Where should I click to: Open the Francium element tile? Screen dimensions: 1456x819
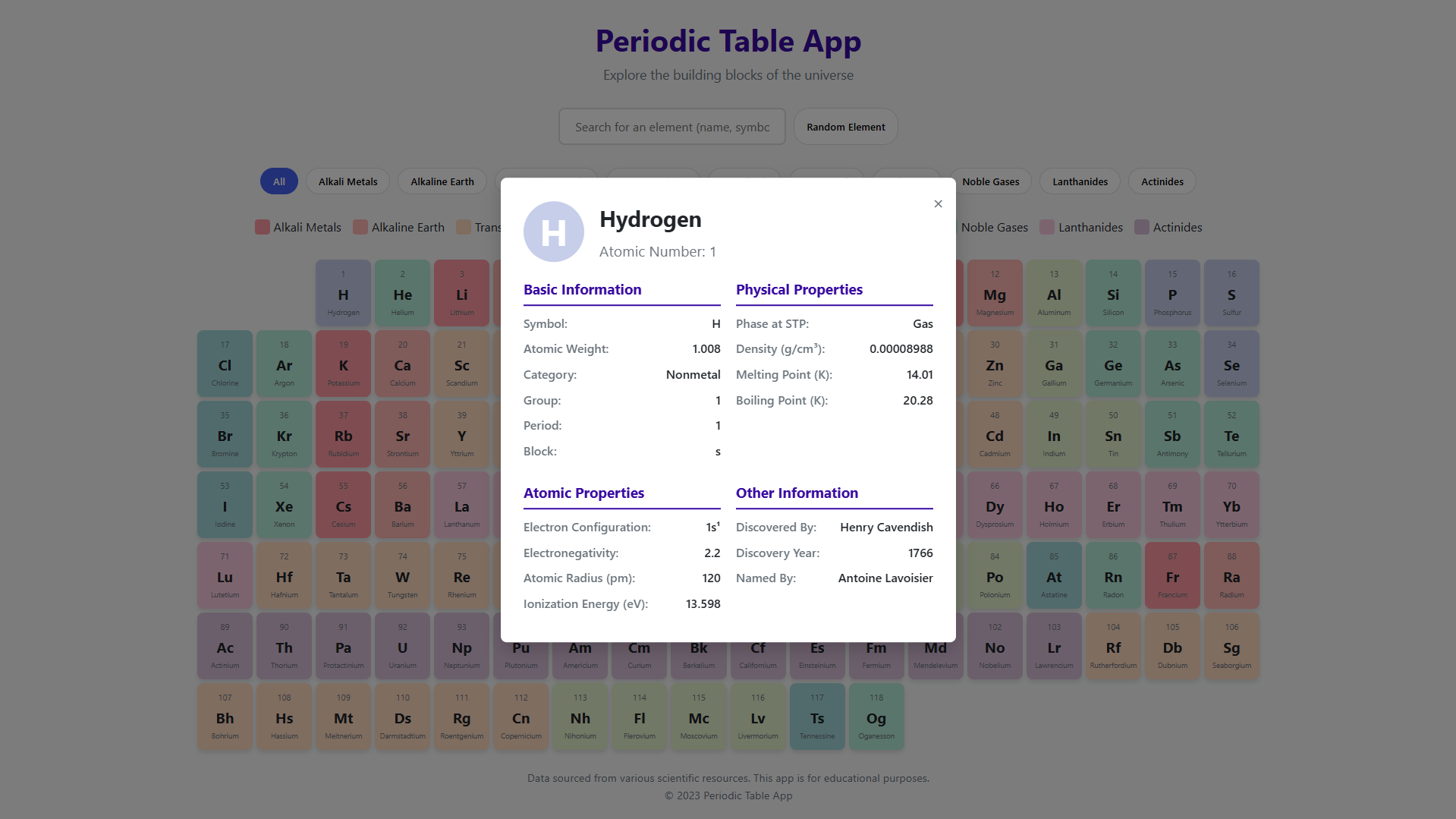pos(1172,575)
